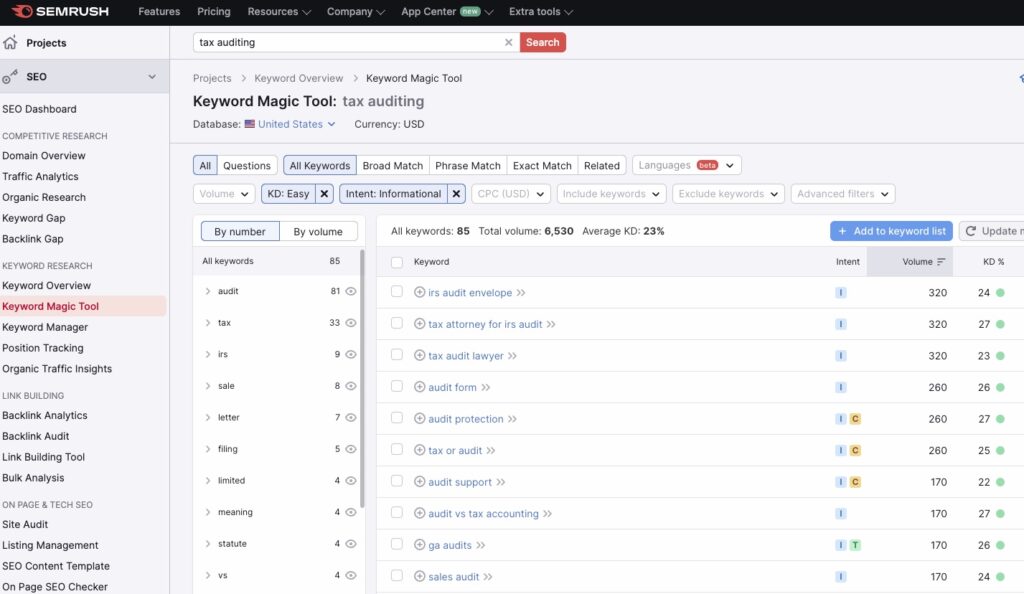Click the red Search button

543,42
